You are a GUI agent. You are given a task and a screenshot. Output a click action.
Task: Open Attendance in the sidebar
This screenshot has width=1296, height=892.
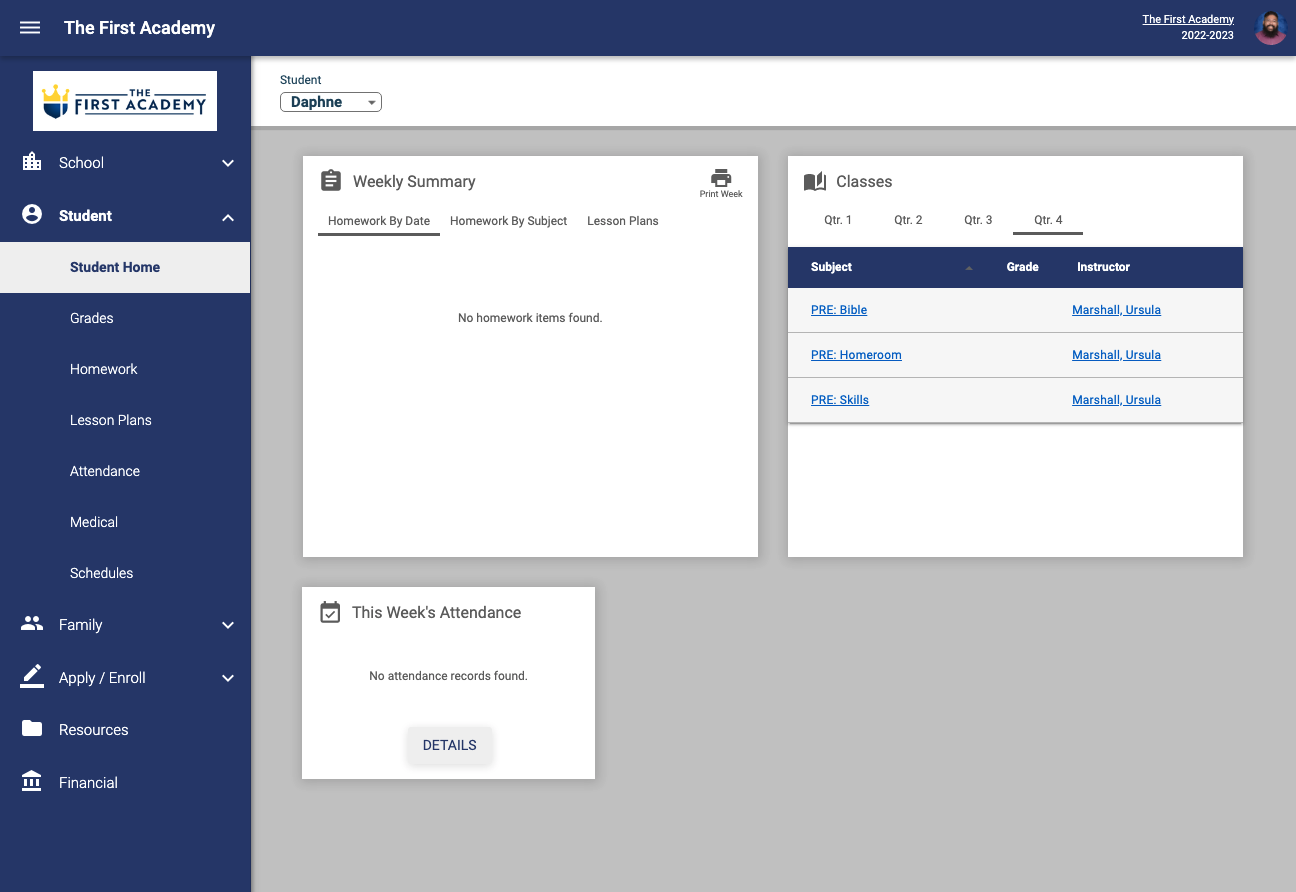pyautogui.click(x=125, y=471)
